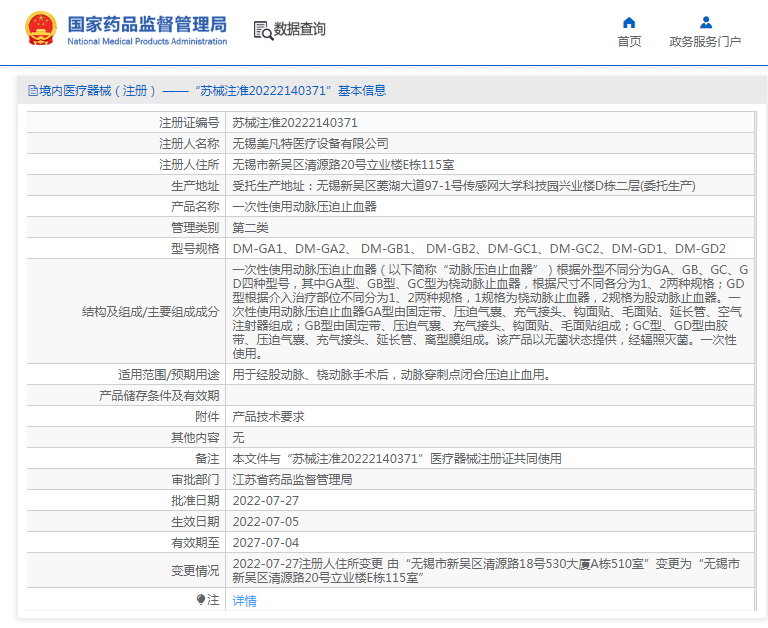Viewport: 768px width, 628px height.
Task: Click the 变更情况 label
Action: coord(195,571)
